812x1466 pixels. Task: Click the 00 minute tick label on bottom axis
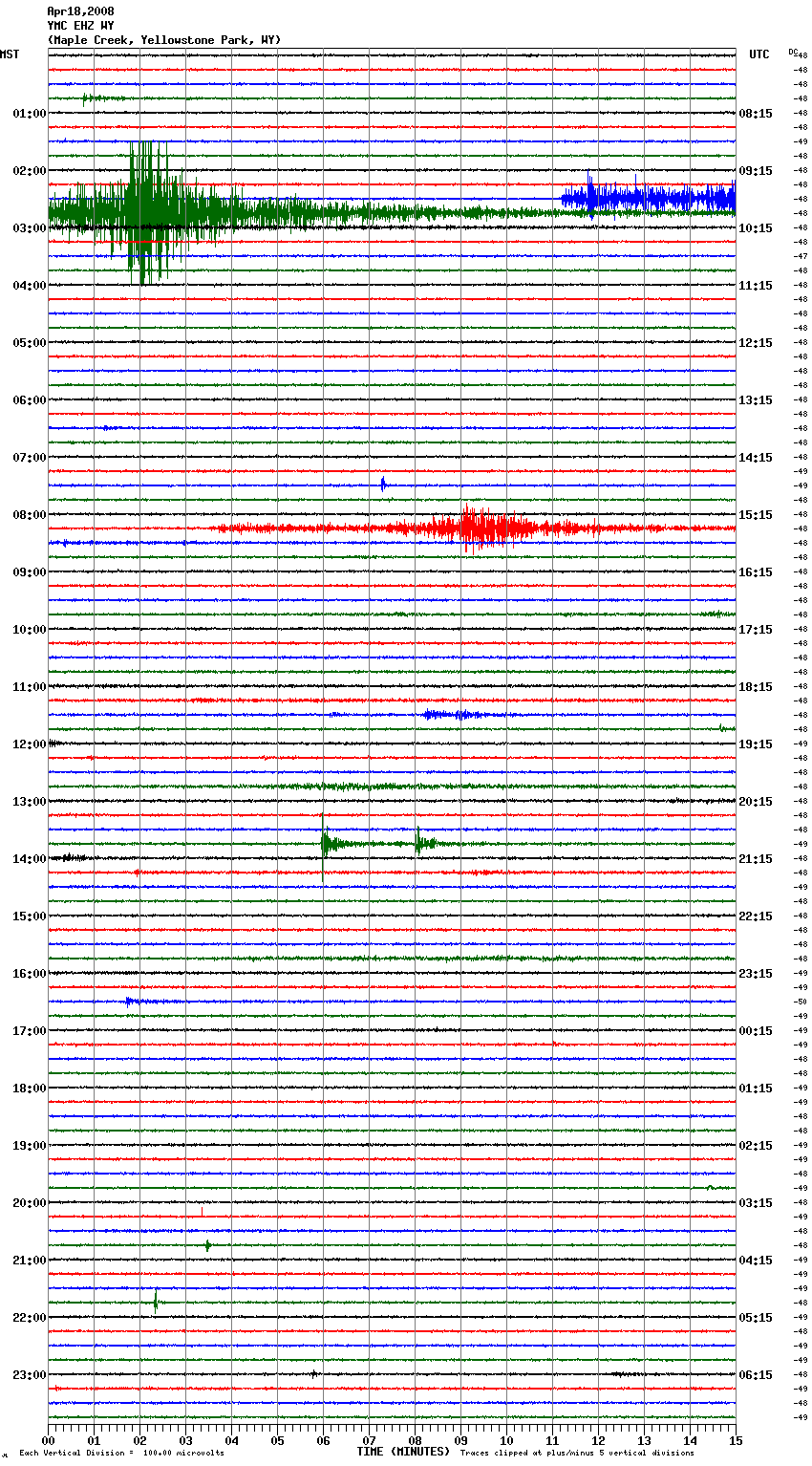pyautogui.click(x=48, y=1440)
